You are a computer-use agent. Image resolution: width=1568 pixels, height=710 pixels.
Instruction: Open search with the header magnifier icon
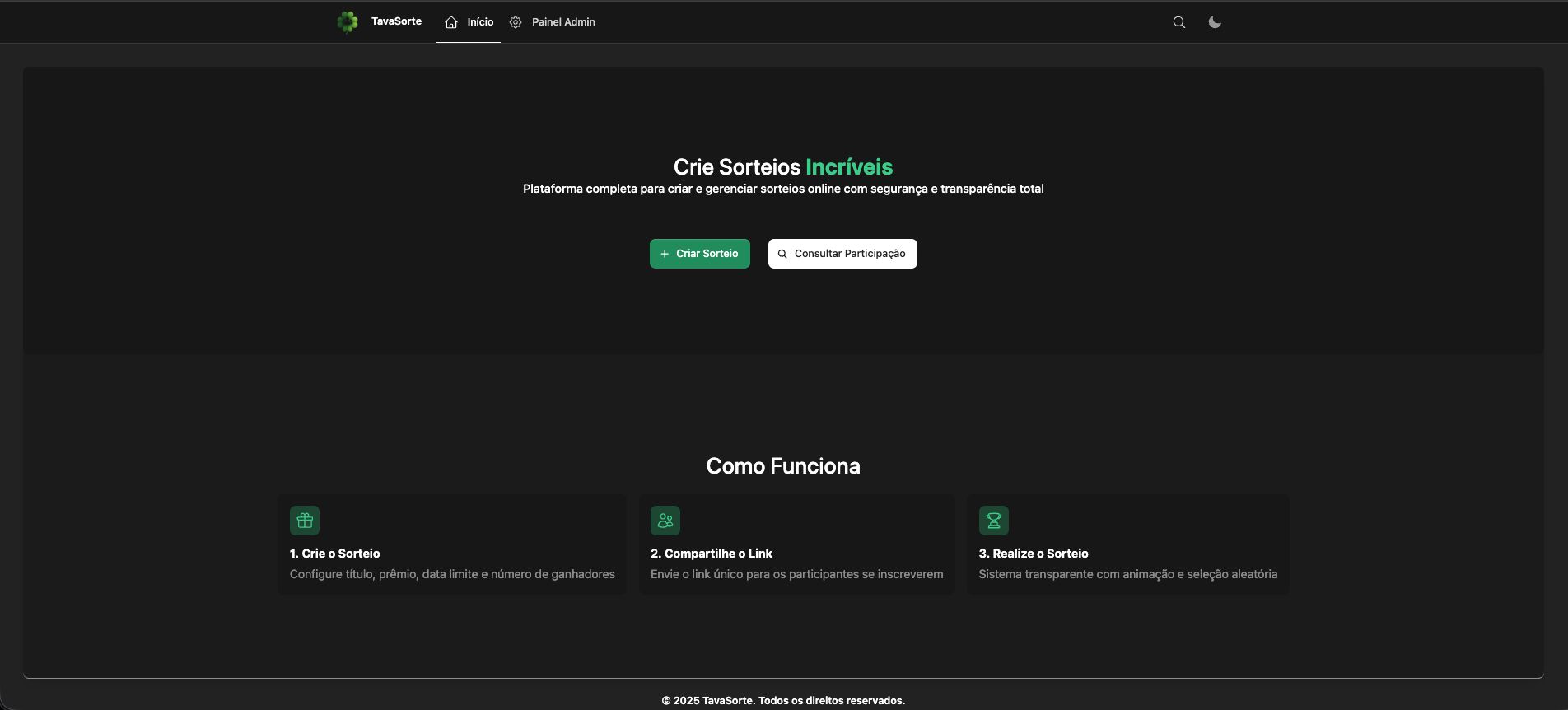[1179, 22]
